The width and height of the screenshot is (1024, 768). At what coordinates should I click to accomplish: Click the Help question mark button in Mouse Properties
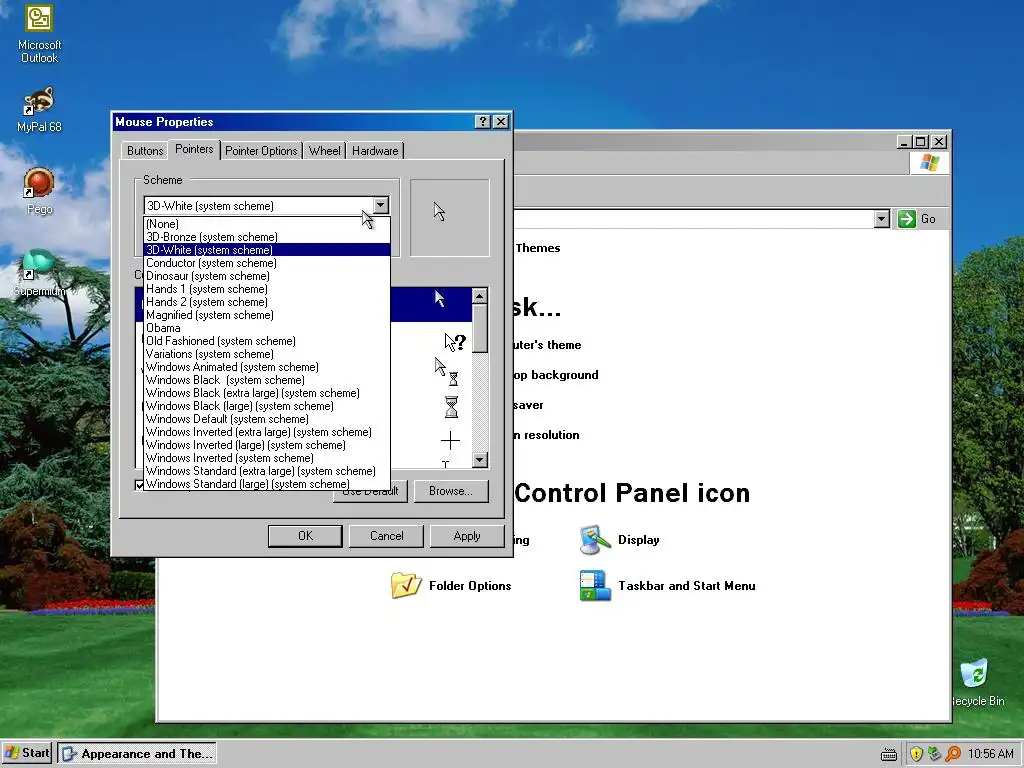point(482,121)
